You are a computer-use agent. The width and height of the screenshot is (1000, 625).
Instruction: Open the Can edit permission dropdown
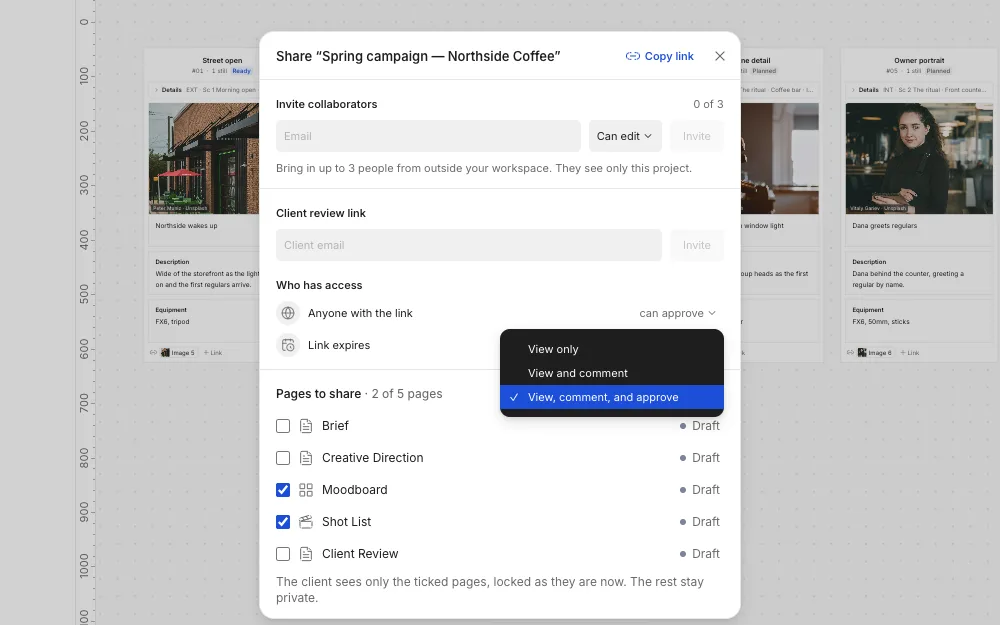[625, 136]
